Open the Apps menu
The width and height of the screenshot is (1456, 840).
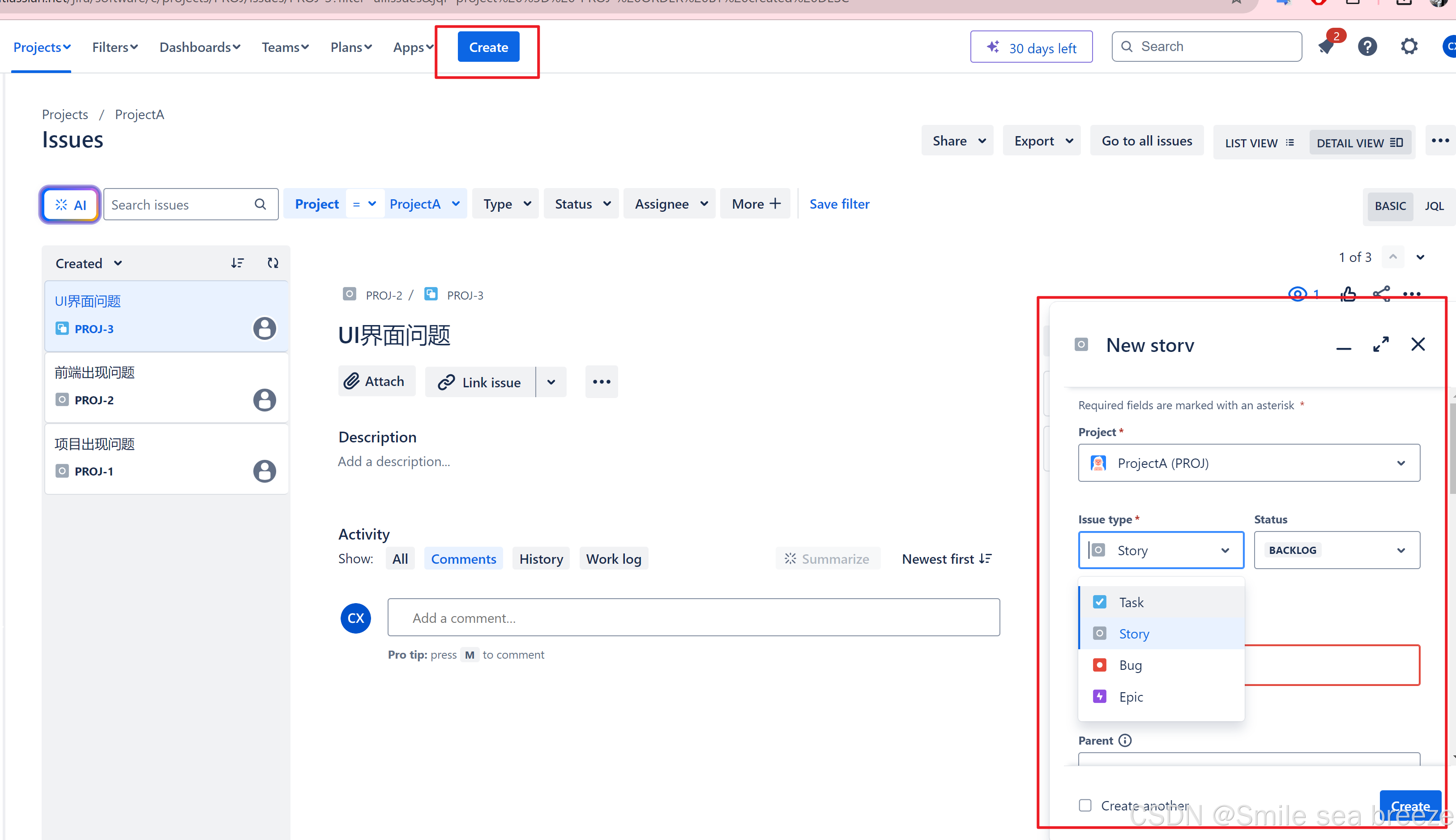412,47
